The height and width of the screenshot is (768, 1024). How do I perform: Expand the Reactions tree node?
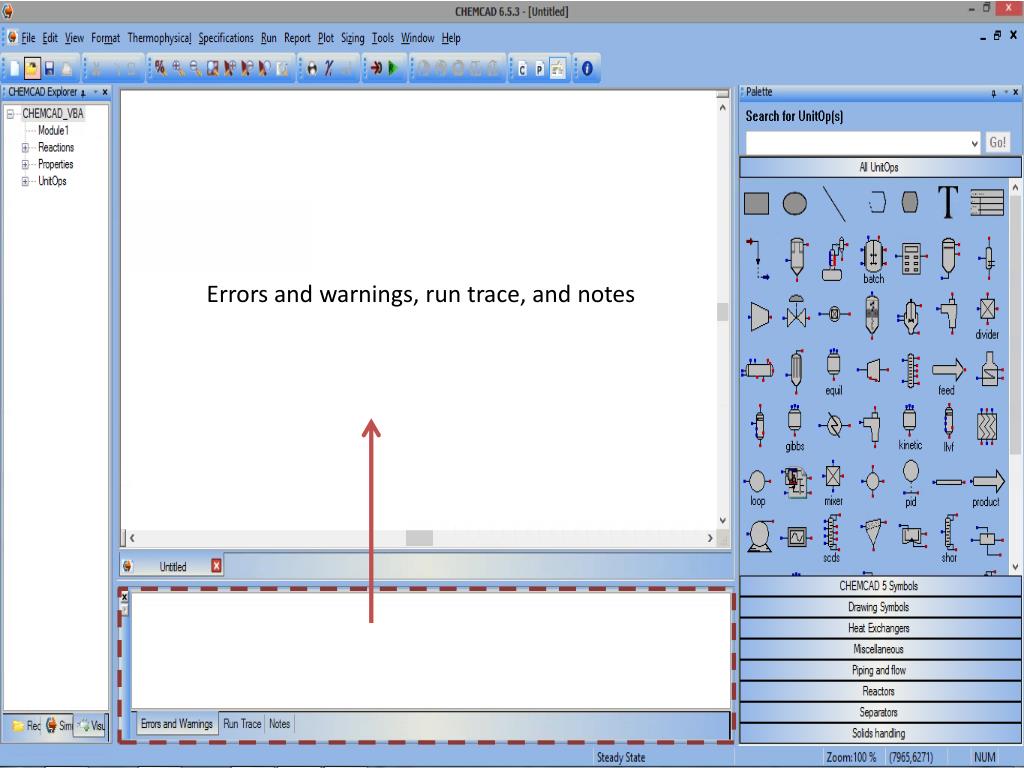tap(25, 148)
